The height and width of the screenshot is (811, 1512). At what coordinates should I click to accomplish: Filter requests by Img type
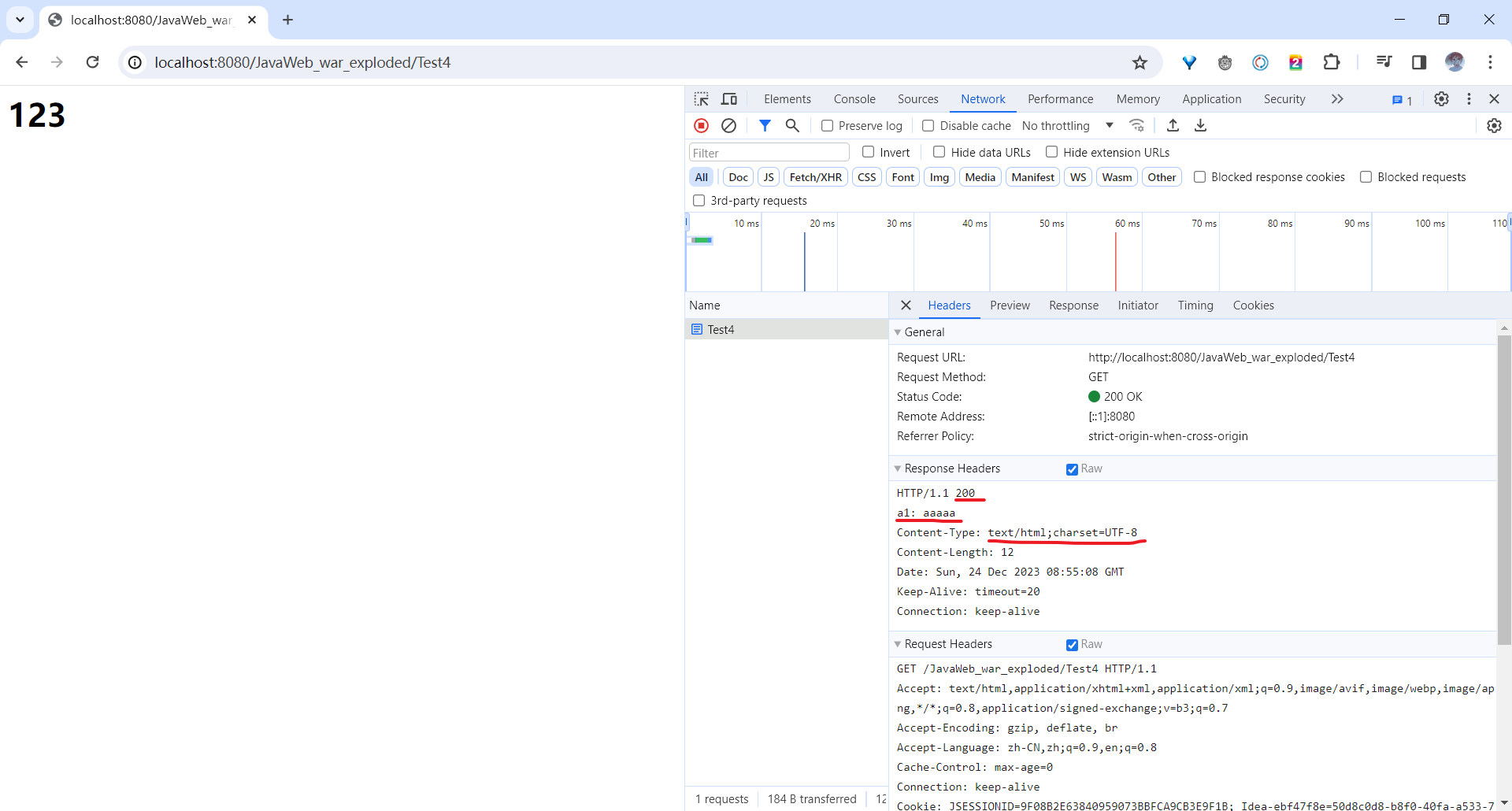(x=939, y=177)
